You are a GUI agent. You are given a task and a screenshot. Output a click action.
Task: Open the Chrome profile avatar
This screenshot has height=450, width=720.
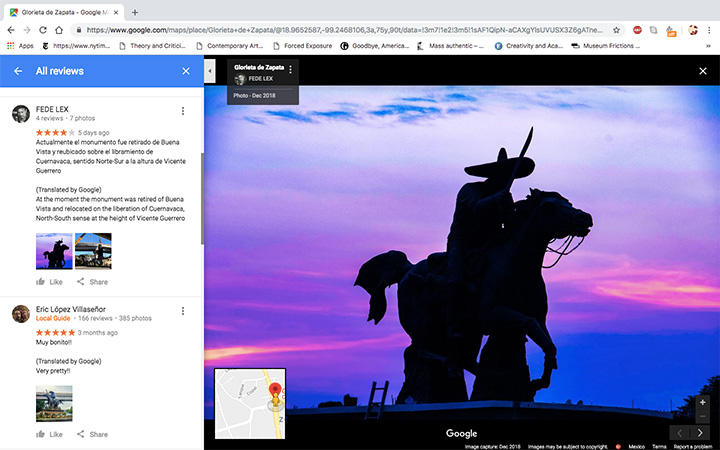pyautogui.click(x=693, y=30)
